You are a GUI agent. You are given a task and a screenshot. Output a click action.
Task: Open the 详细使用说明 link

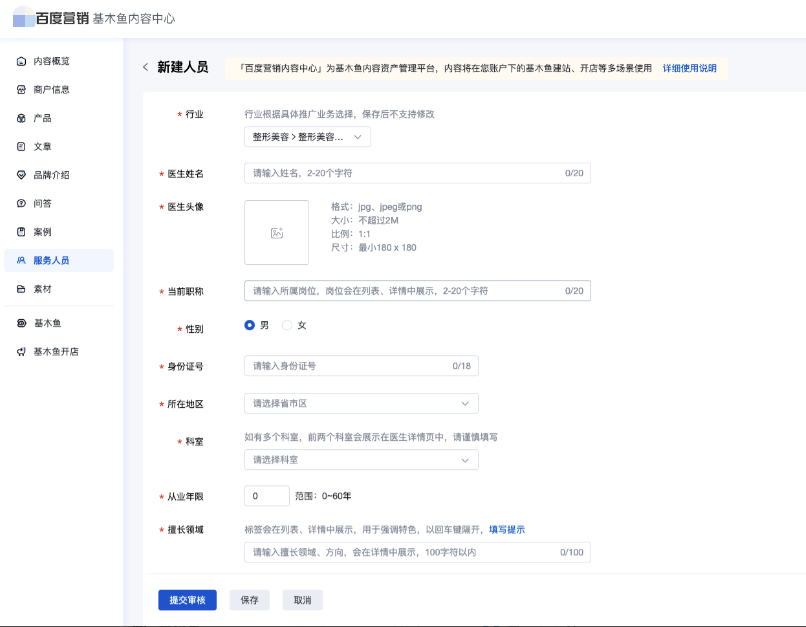pyautogui.click(x=689, y=68)
